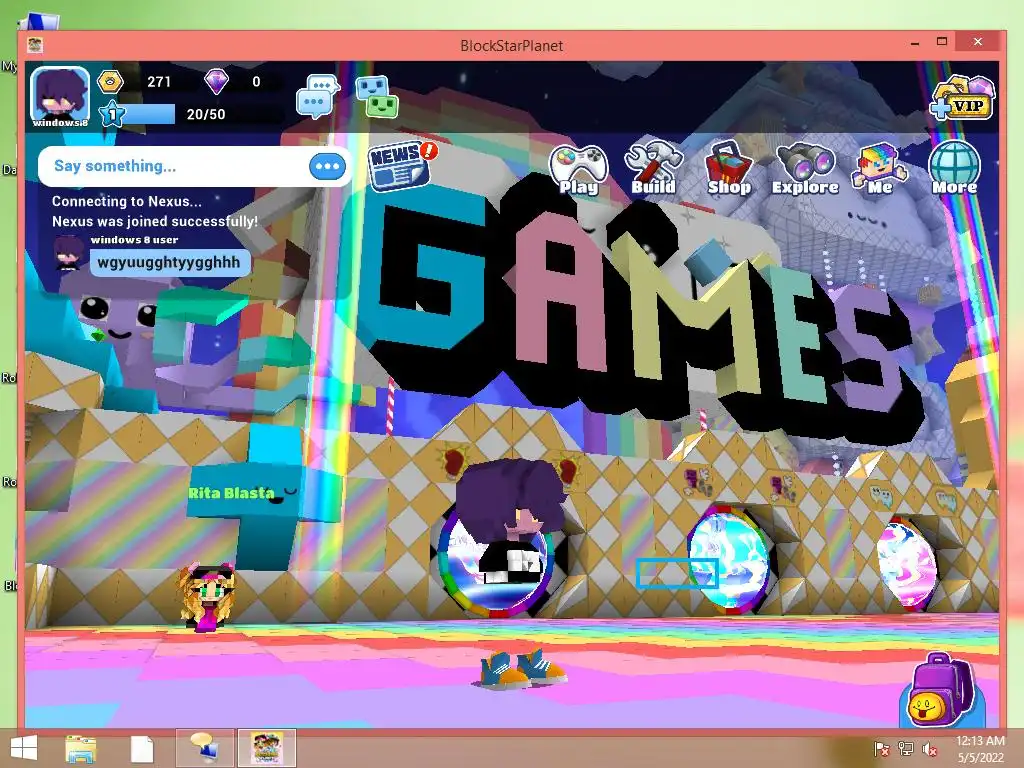Click the BlockStarPlanet taskbar icon
This screenshot has width=1024, height=768.
(267, 748)
